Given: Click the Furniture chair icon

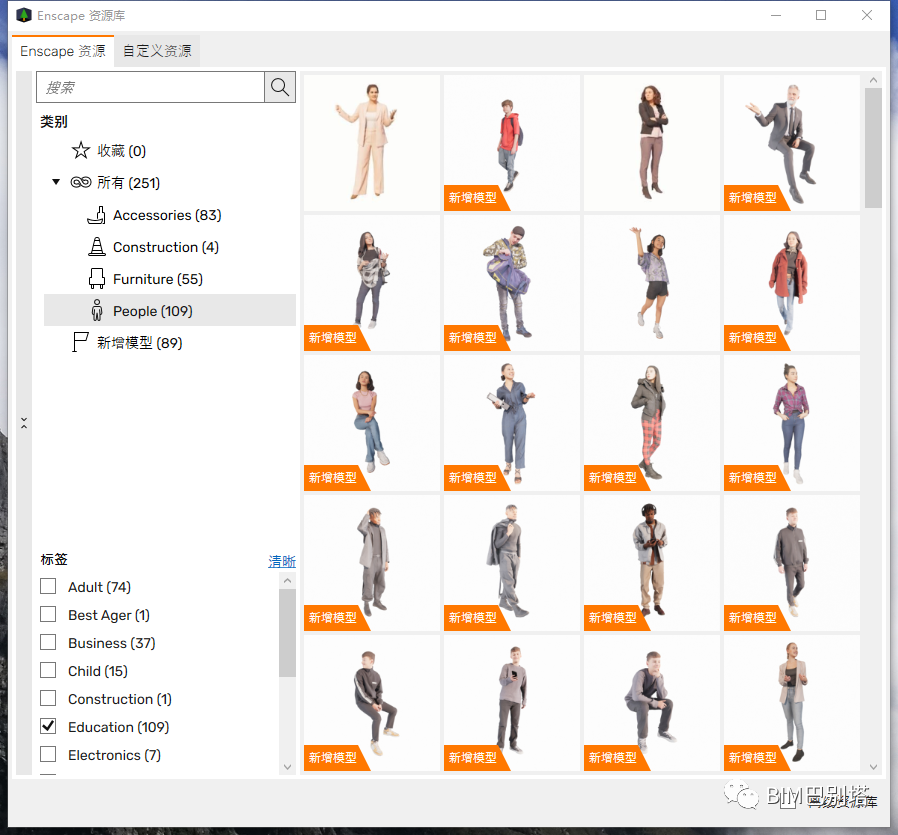Looking at the screenshot, I should 97,279.
